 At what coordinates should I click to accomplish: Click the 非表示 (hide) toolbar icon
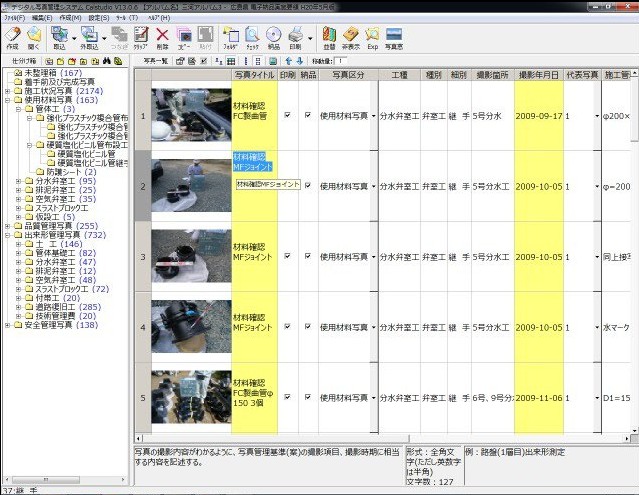[x=350, y=38]
